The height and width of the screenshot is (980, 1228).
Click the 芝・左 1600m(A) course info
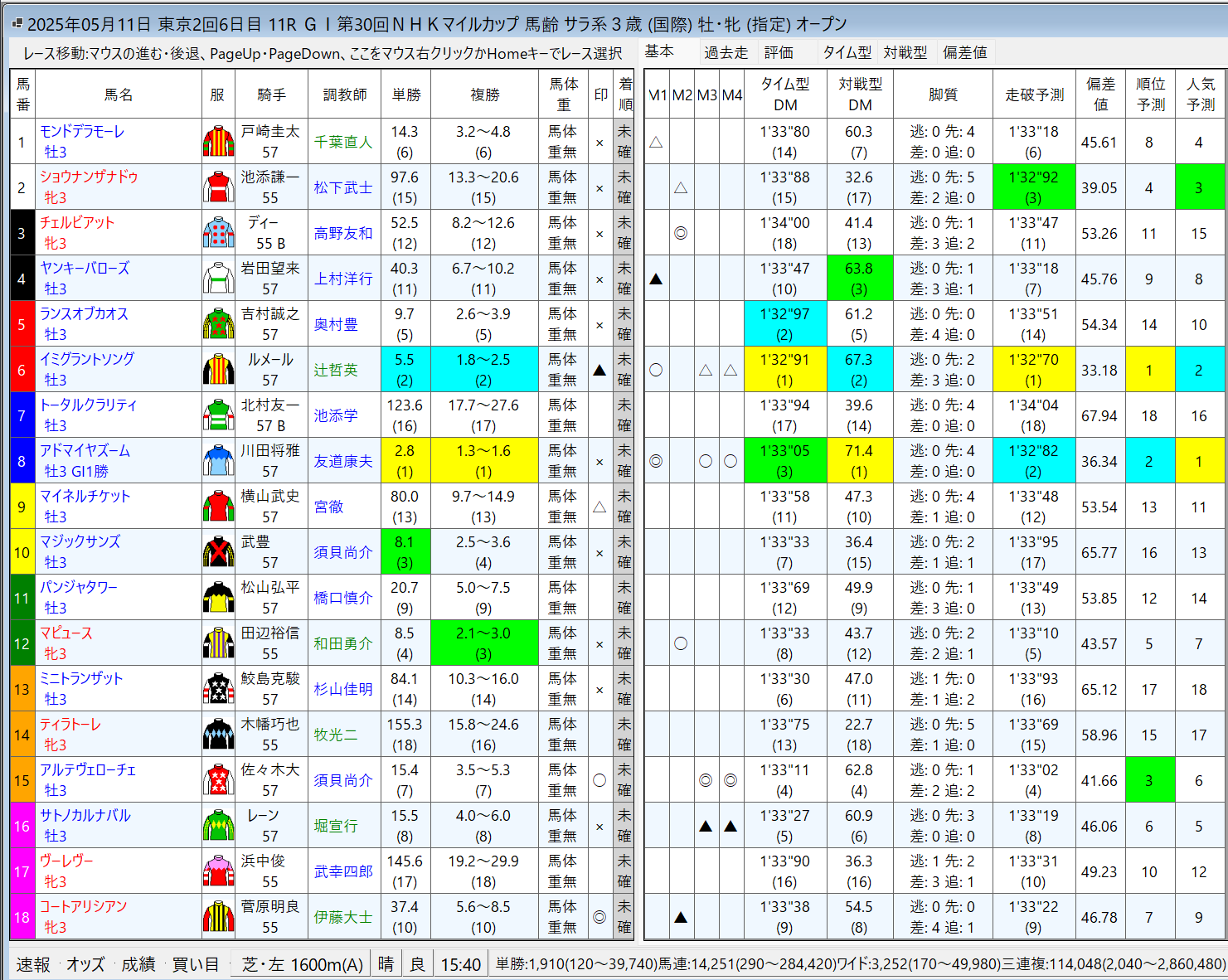point(302,964)
